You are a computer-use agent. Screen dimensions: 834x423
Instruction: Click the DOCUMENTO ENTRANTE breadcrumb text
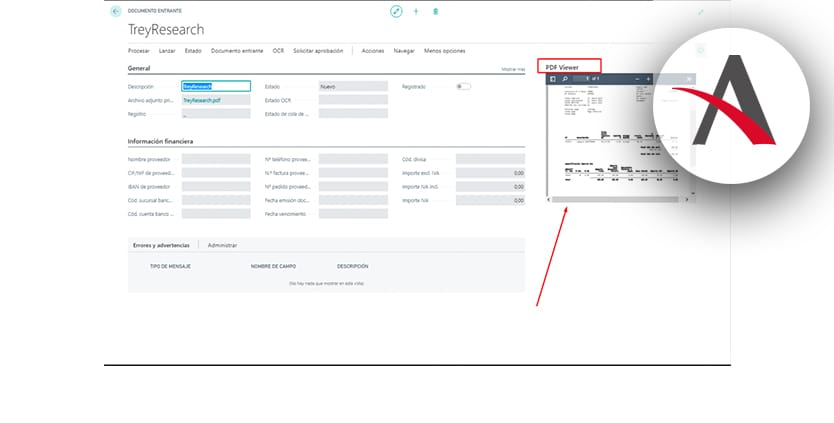coord(155,11)
